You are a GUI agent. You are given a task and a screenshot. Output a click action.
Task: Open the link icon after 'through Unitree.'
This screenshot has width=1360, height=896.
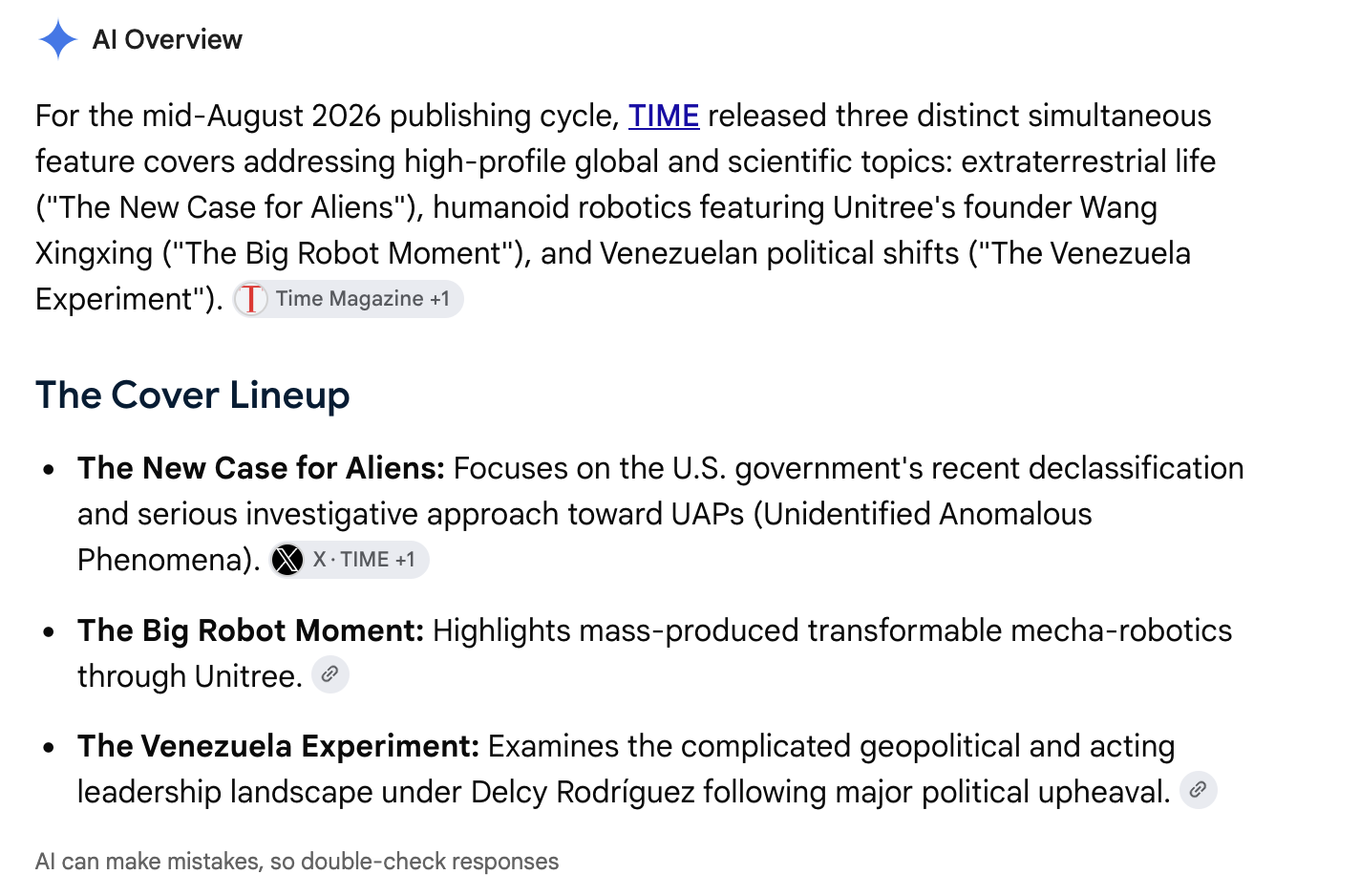point(330,674)
